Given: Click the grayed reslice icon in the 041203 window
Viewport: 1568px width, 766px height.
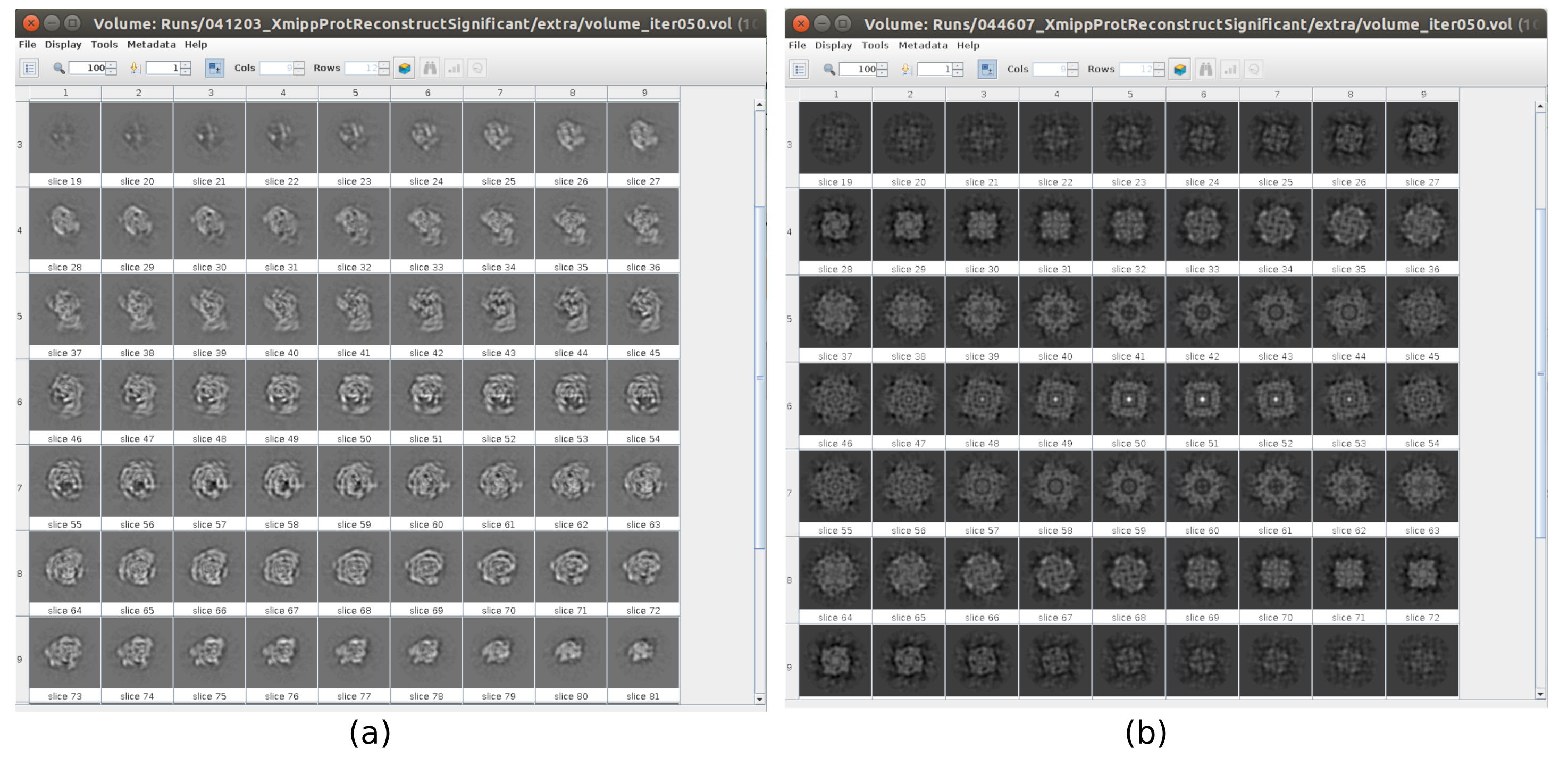Looking at the screenshot, I should (x=478, y=68).
